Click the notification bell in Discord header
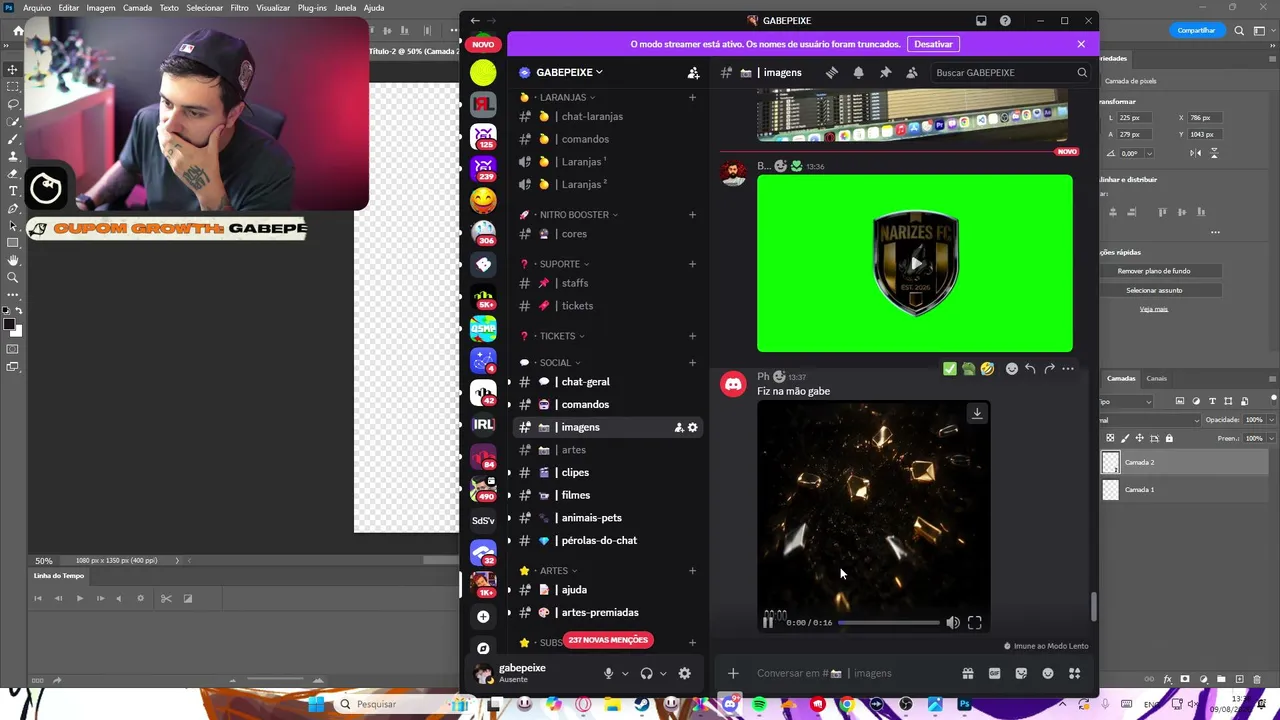The image size is (1280, 720). click(x=858, y=72)
